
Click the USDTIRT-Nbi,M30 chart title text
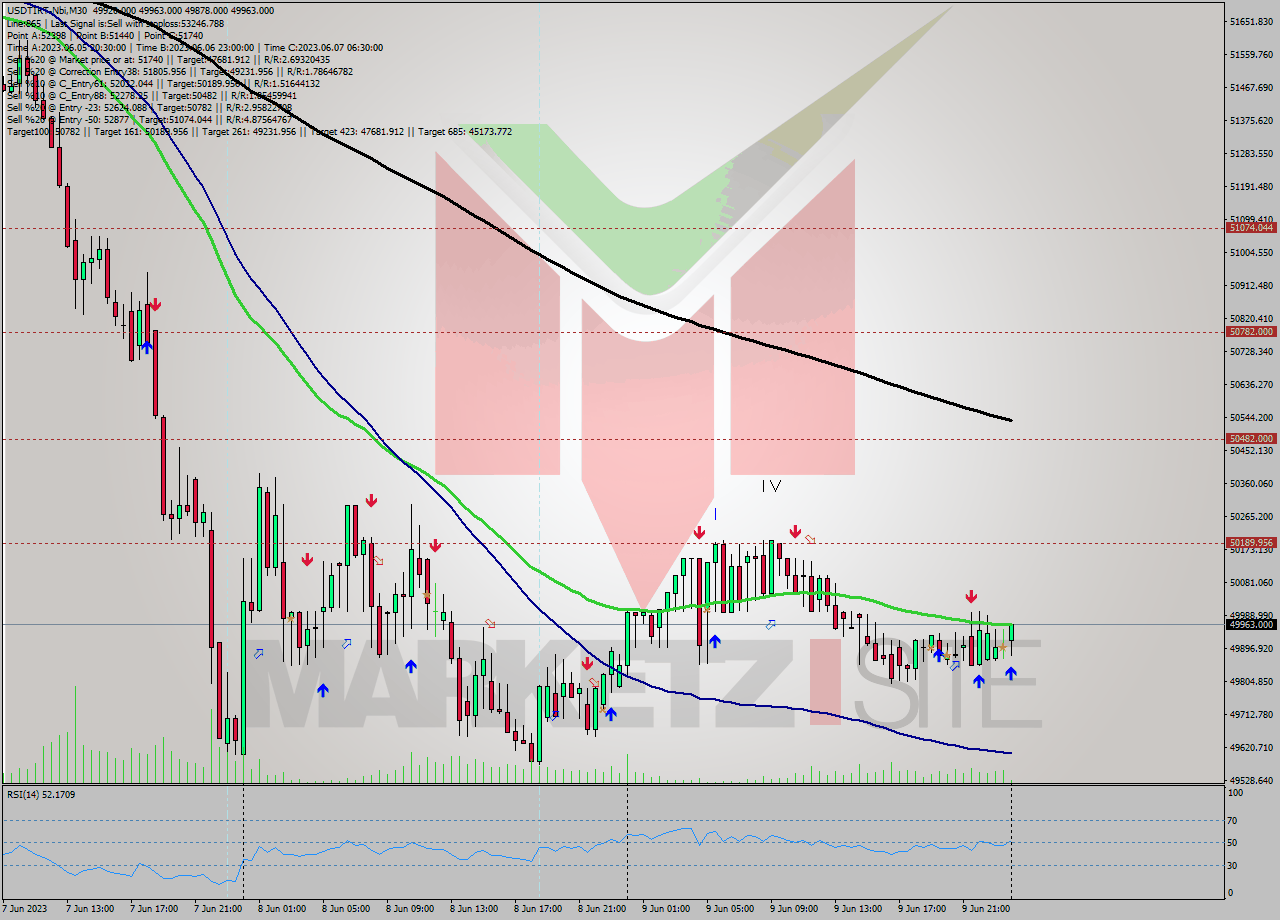(x=46, y=10)
